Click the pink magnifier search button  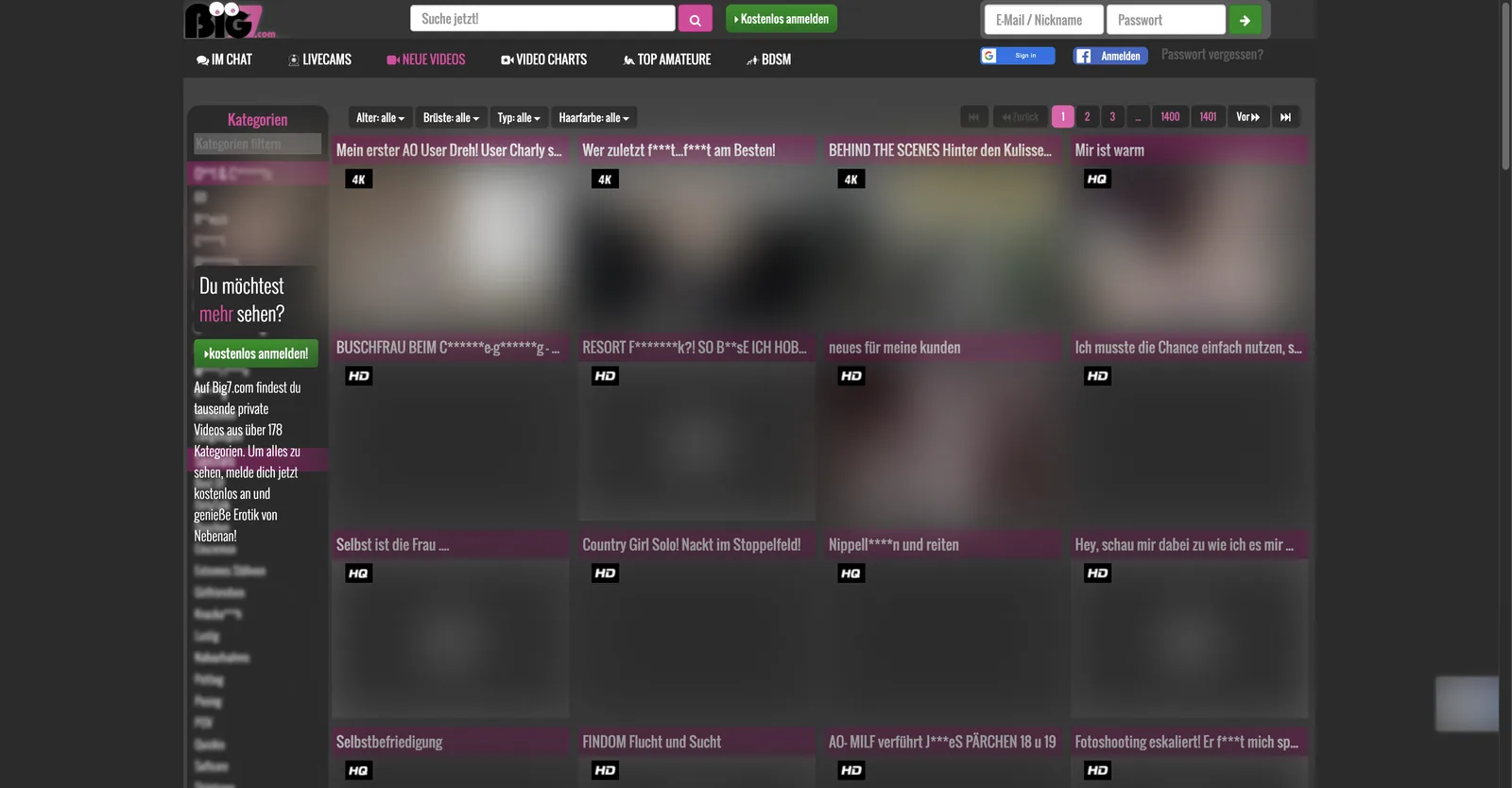(x=695, y=19)
